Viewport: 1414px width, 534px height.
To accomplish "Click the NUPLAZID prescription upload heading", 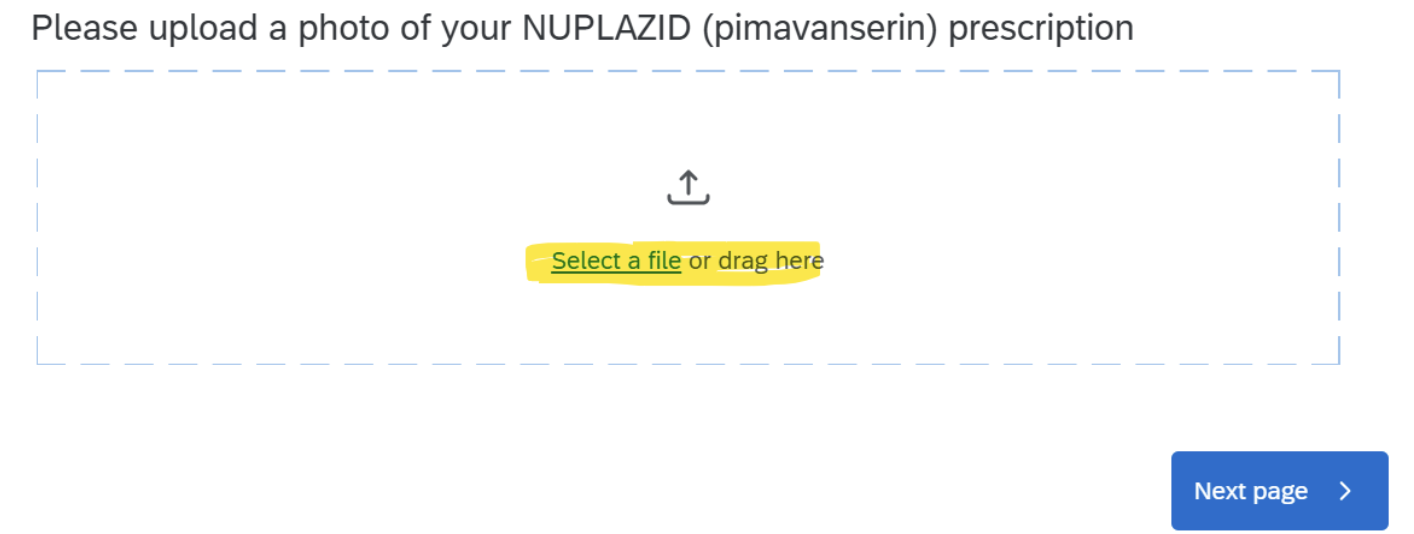I will [x=583, y=28].
